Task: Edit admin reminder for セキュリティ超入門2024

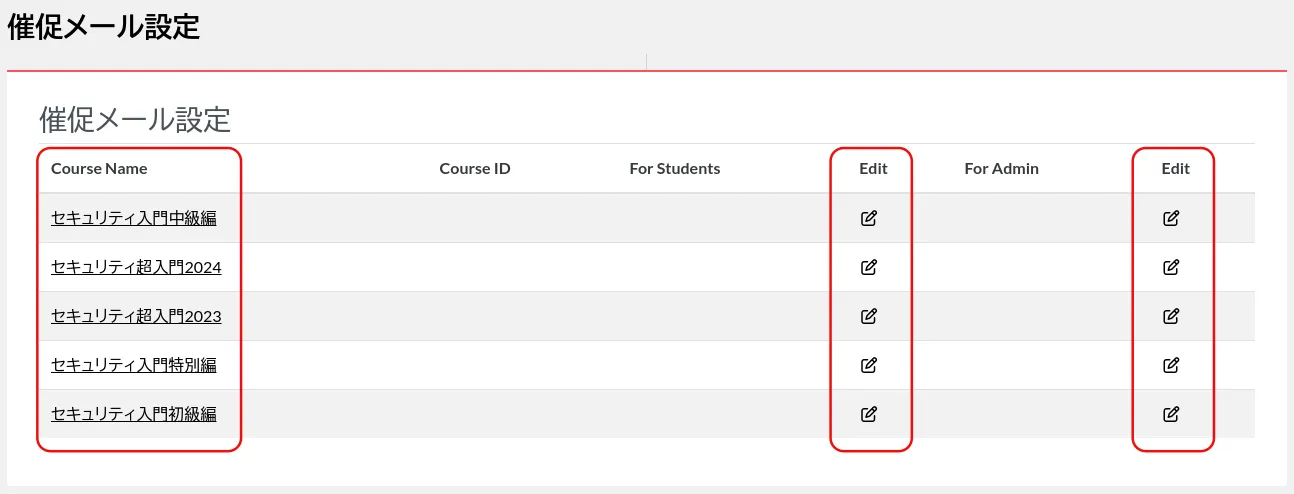Action: pyautogui.click(x=1171, y=267)
